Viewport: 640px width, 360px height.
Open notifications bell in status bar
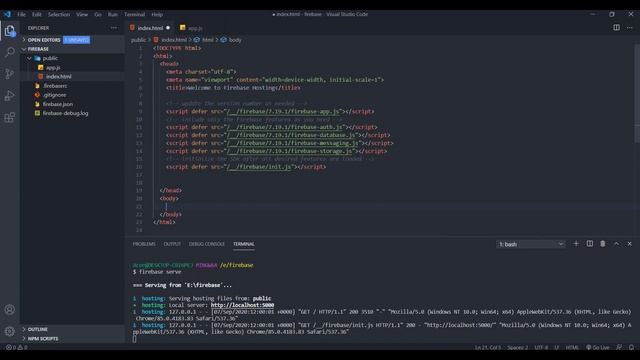pos(631,347)
